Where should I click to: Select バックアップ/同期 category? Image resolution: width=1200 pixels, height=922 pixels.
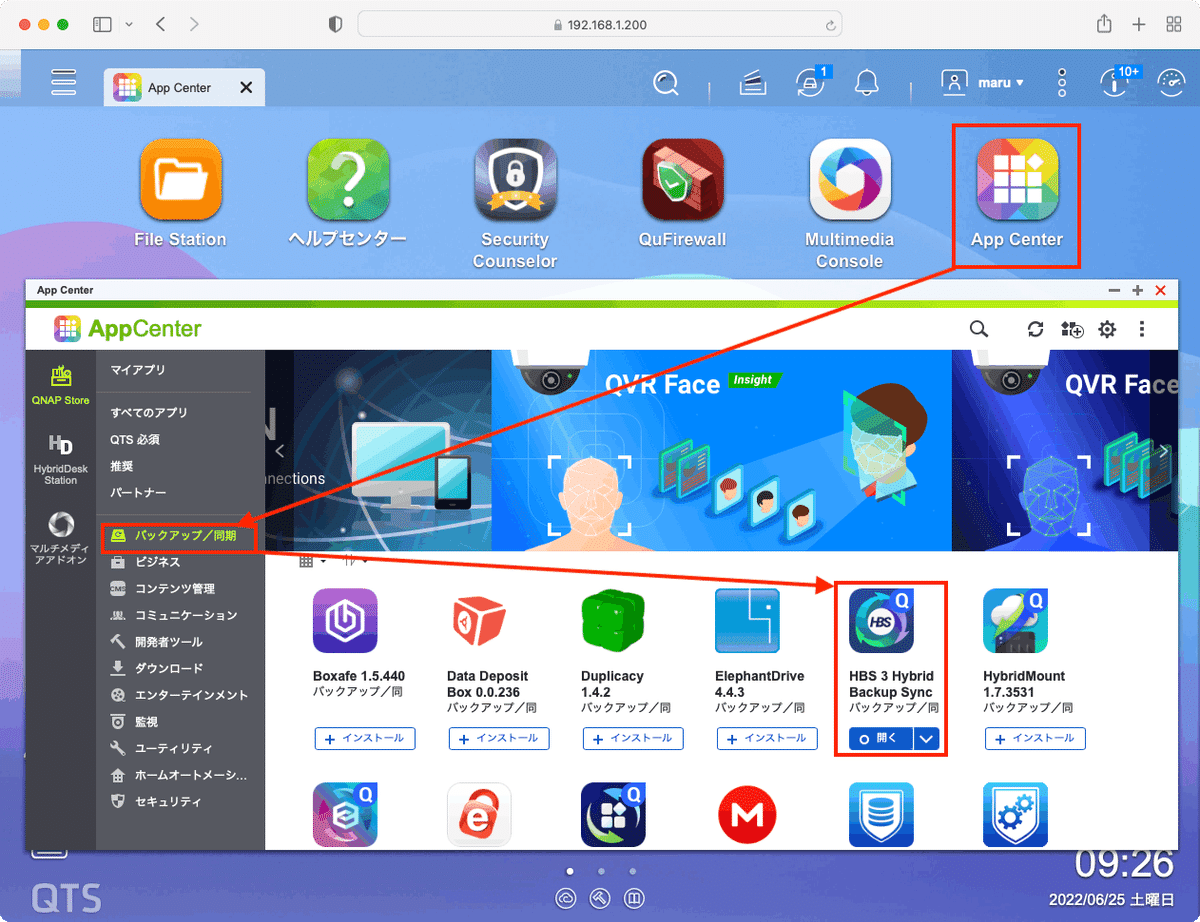click(178, 536)
